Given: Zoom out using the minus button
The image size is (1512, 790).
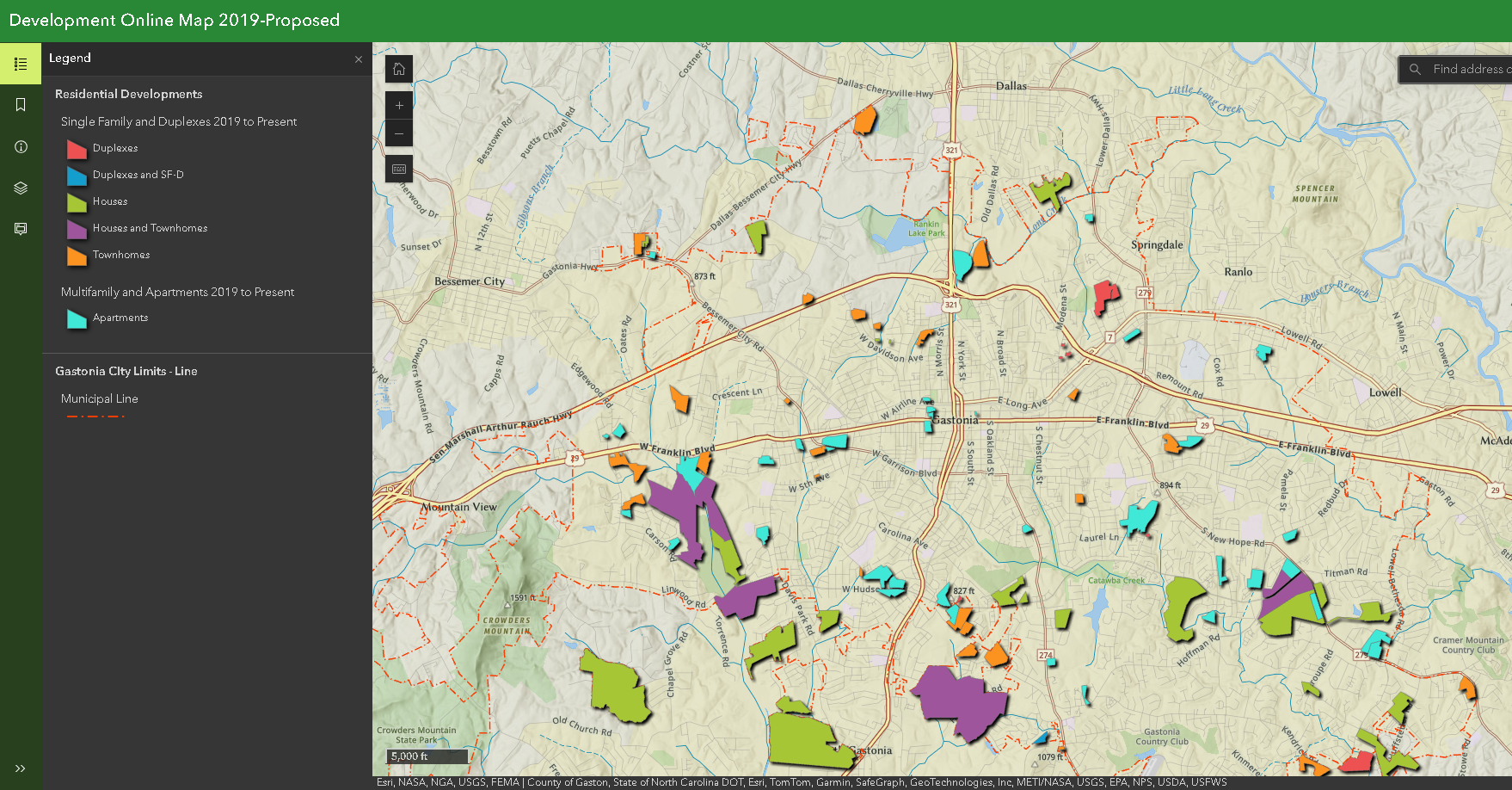Looking at the screenshot, I should point(398,133).
